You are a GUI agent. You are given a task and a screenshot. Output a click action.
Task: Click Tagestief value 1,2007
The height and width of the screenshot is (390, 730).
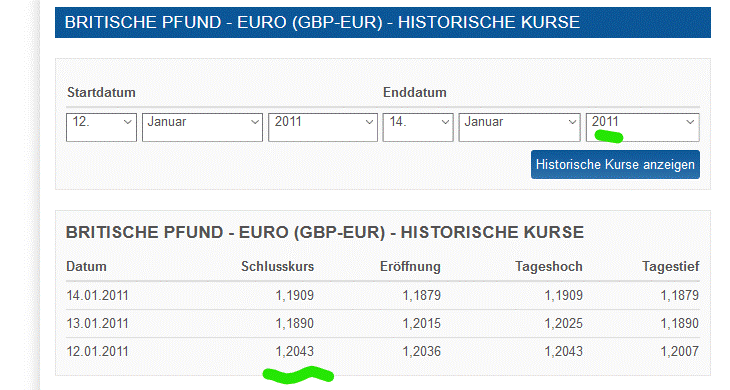(x=680, y=351)
